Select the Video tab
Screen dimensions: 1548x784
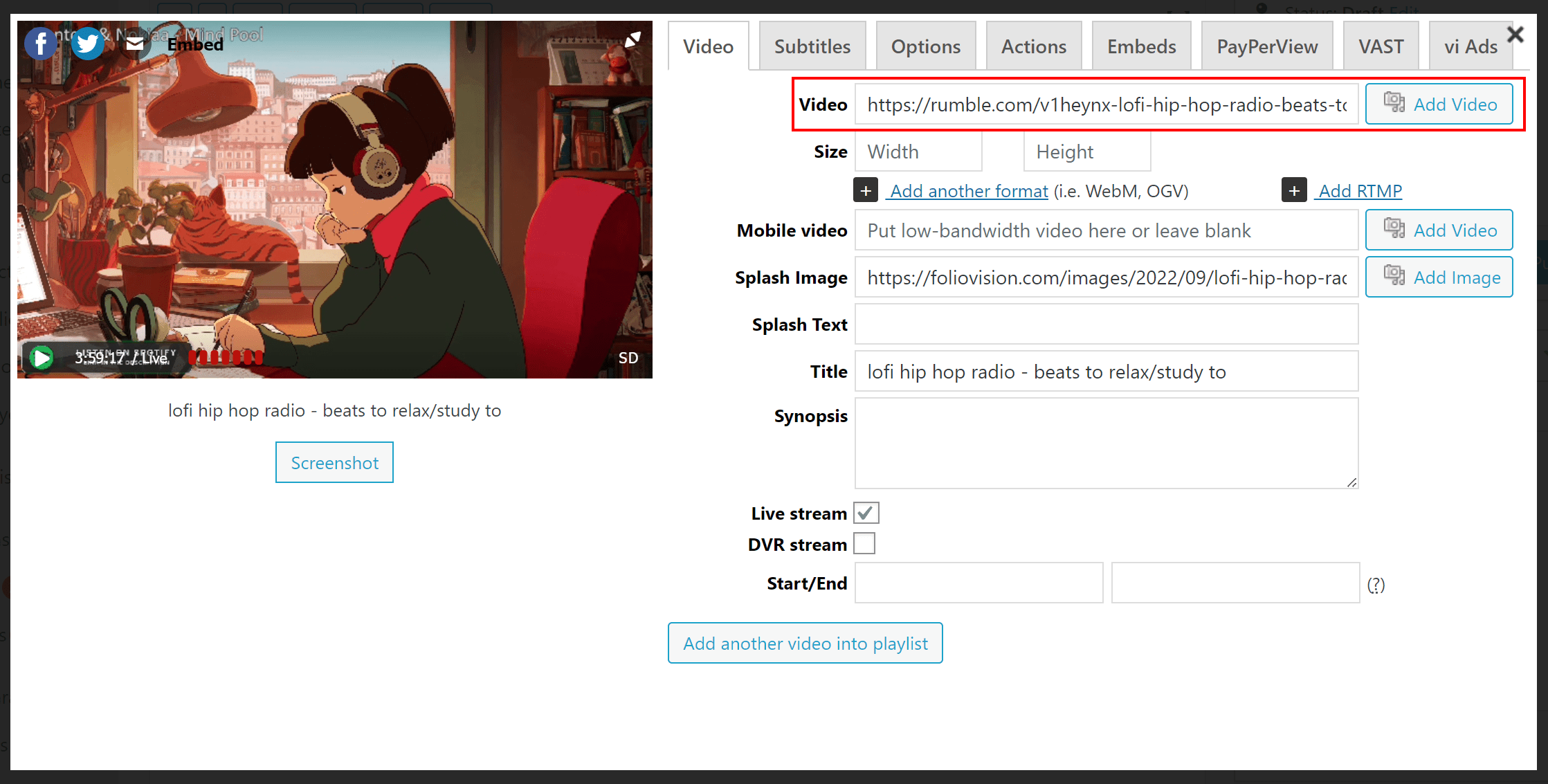pyautogui.click(x=708, y=46)
